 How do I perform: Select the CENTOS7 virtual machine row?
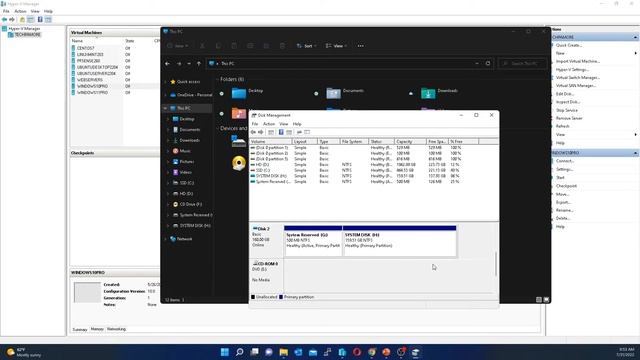tap(114, 48)
